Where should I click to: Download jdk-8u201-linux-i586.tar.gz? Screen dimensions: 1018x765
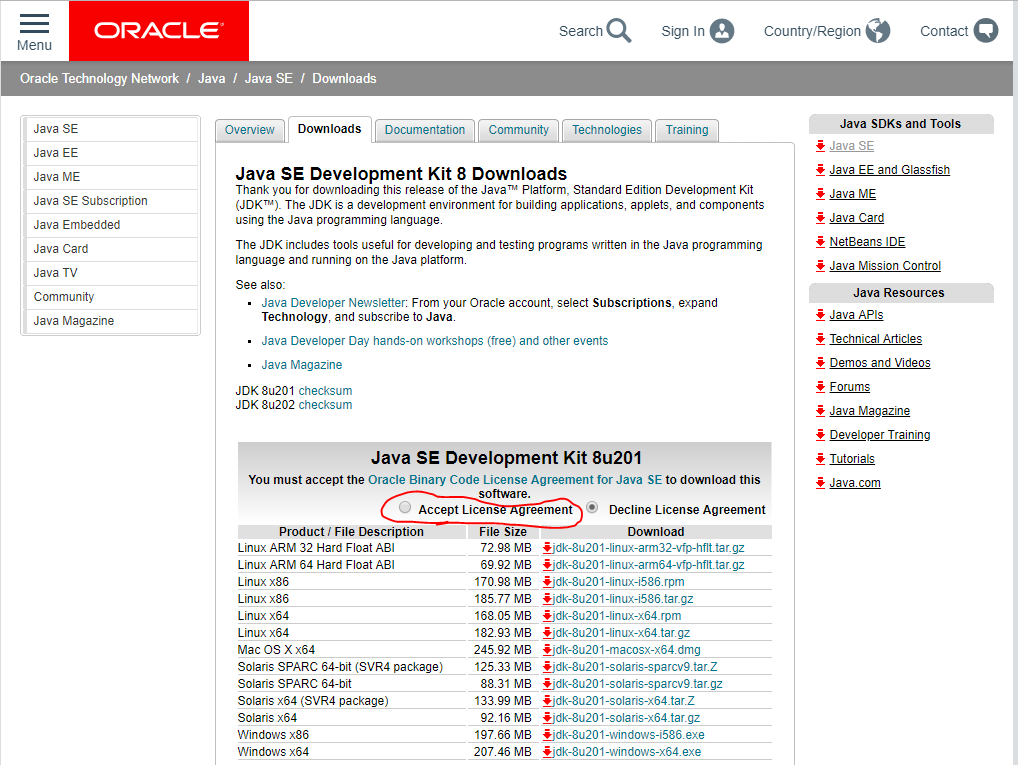click(623, 599)
